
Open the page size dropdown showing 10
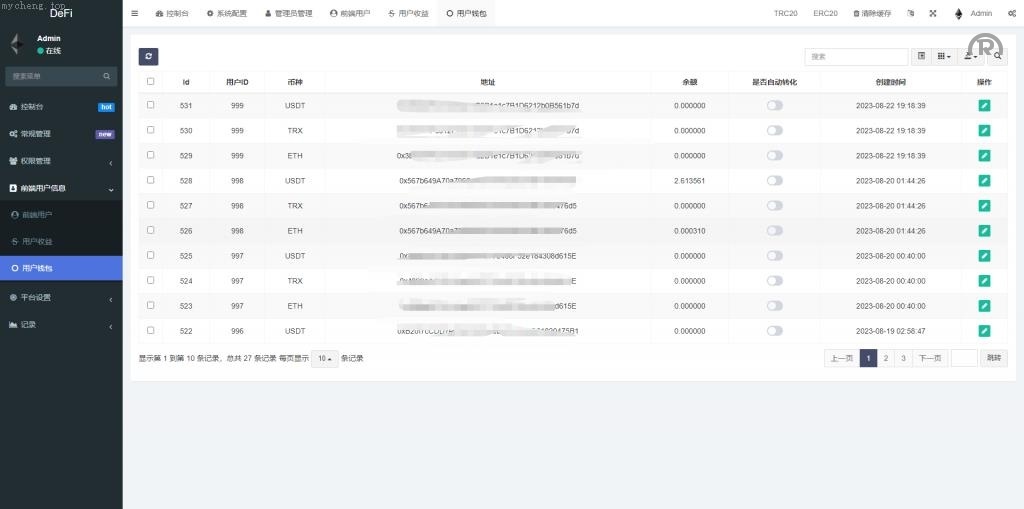tap(324, 358)
